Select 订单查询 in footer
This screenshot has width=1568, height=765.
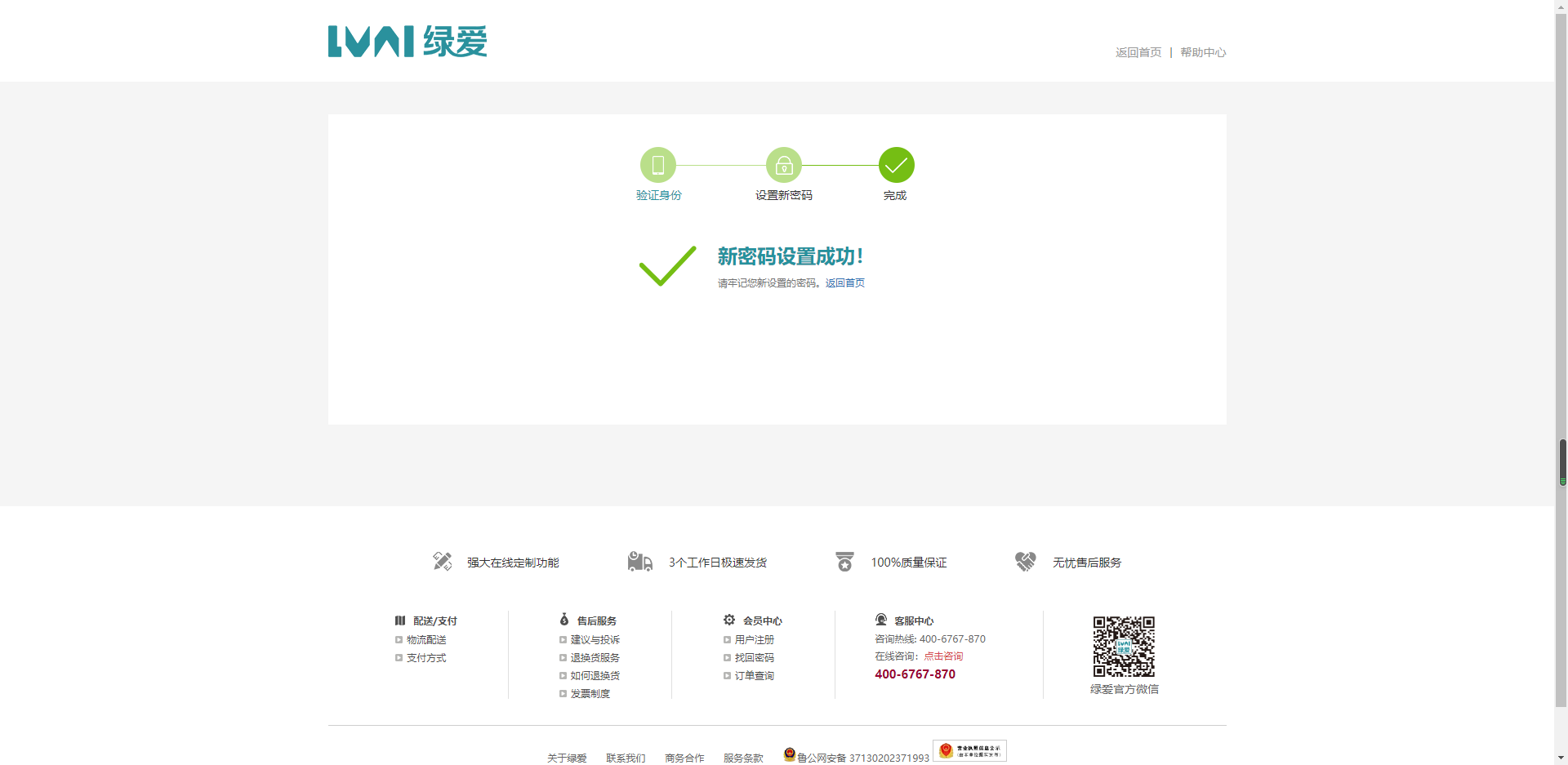(754, 676)
